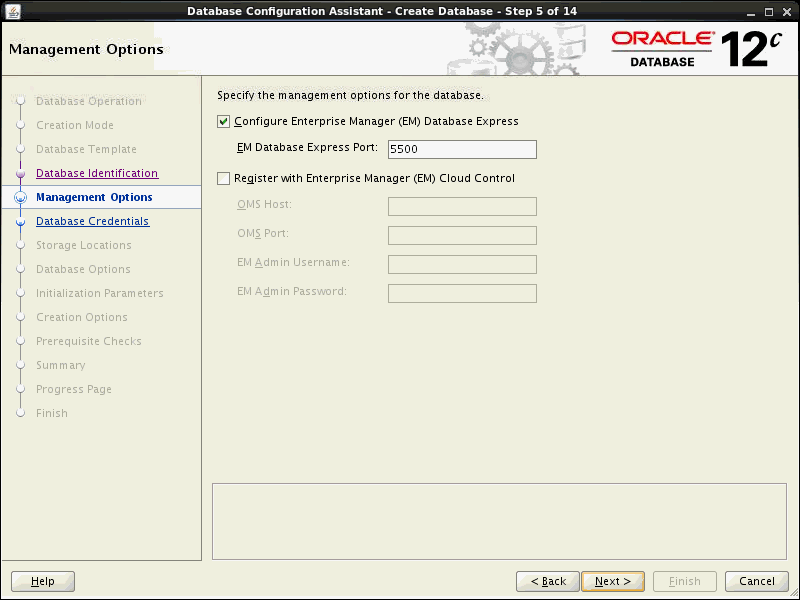Screen dimensions: 800x600
Task: Go to Database Identification step link
Action: [x=97, y=173]
